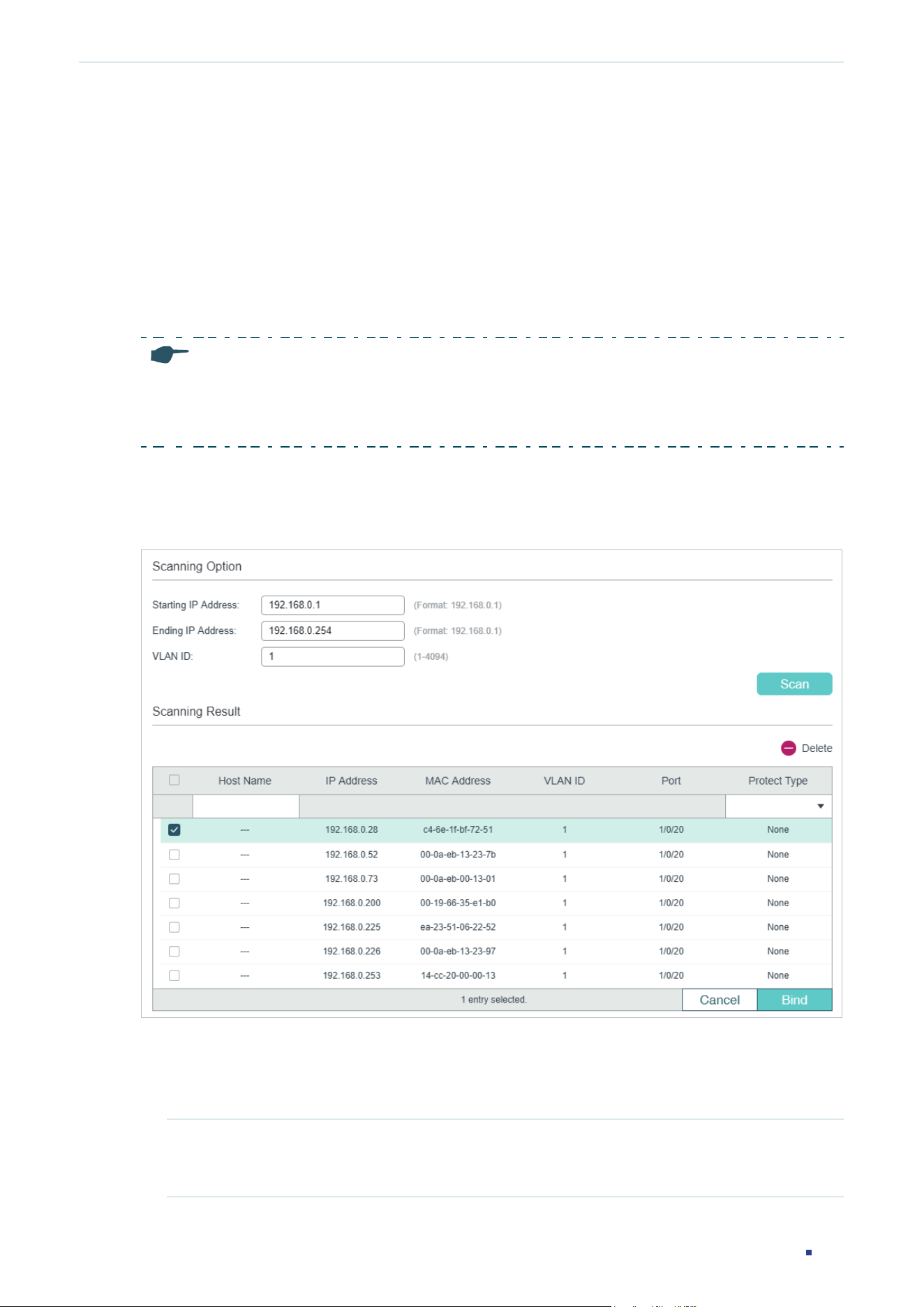The image size is (924, 1307).
Task: Click the Protect Type column header
Action: [778, 781]
